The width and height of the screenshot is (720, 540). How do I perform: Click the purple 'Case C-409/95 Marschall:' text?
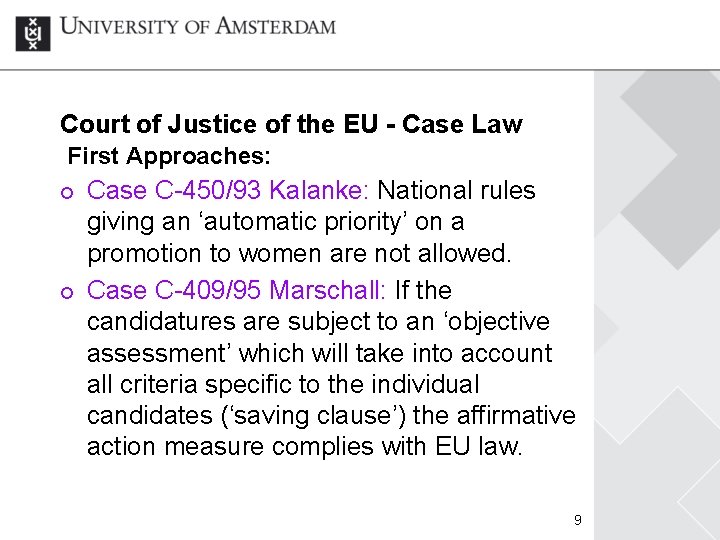(238, 290)
